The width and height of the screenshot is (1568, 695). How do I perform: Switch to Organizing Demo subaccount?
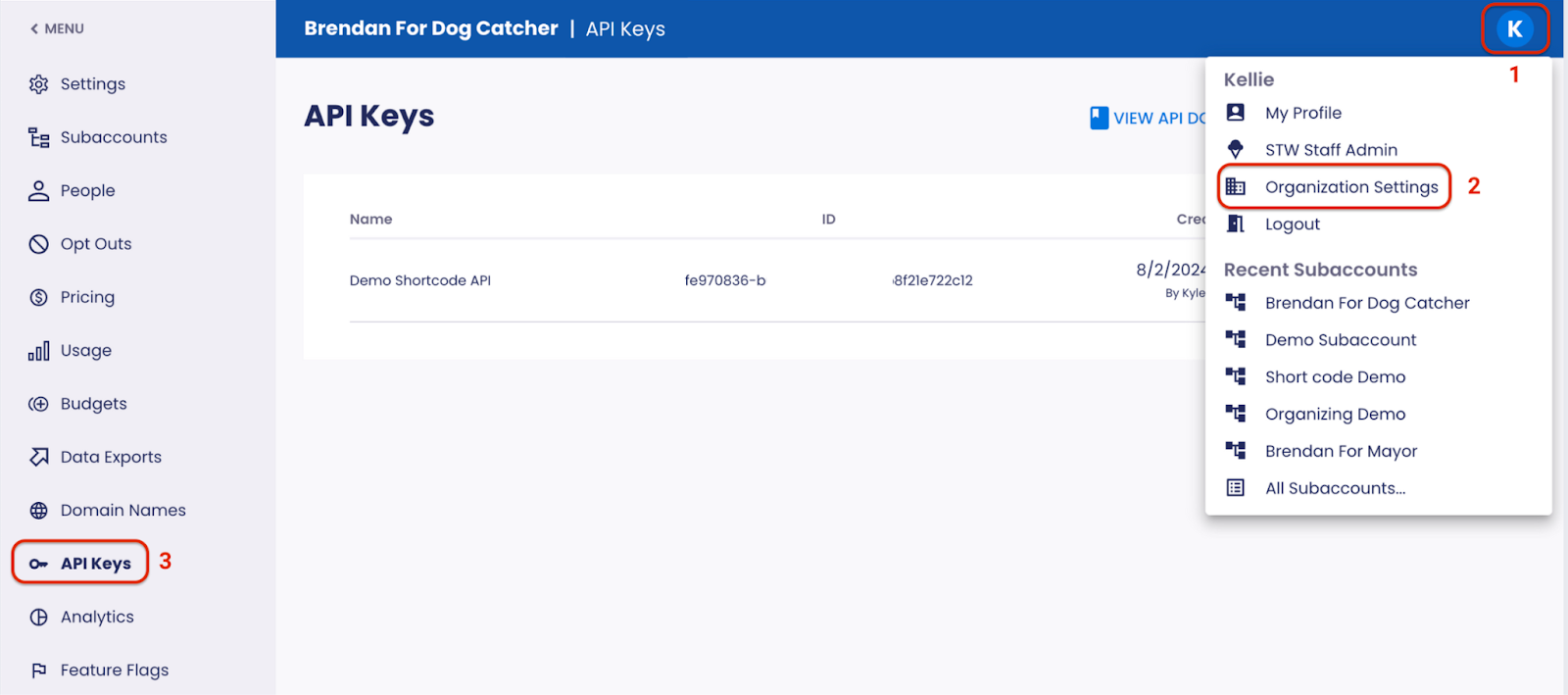(1335, 414)
